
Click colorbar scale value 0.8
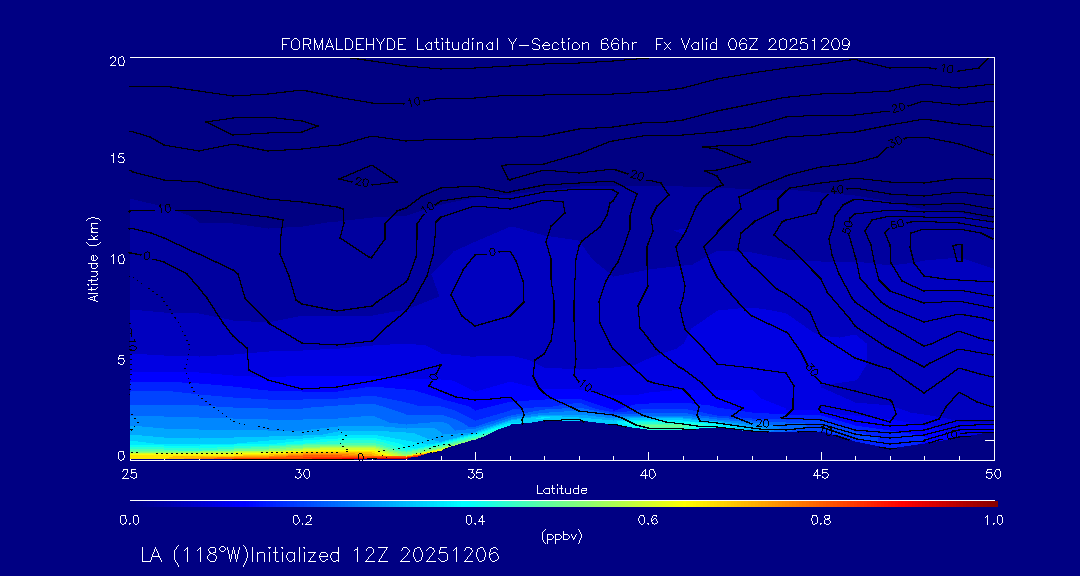click(x=821, y=521)
